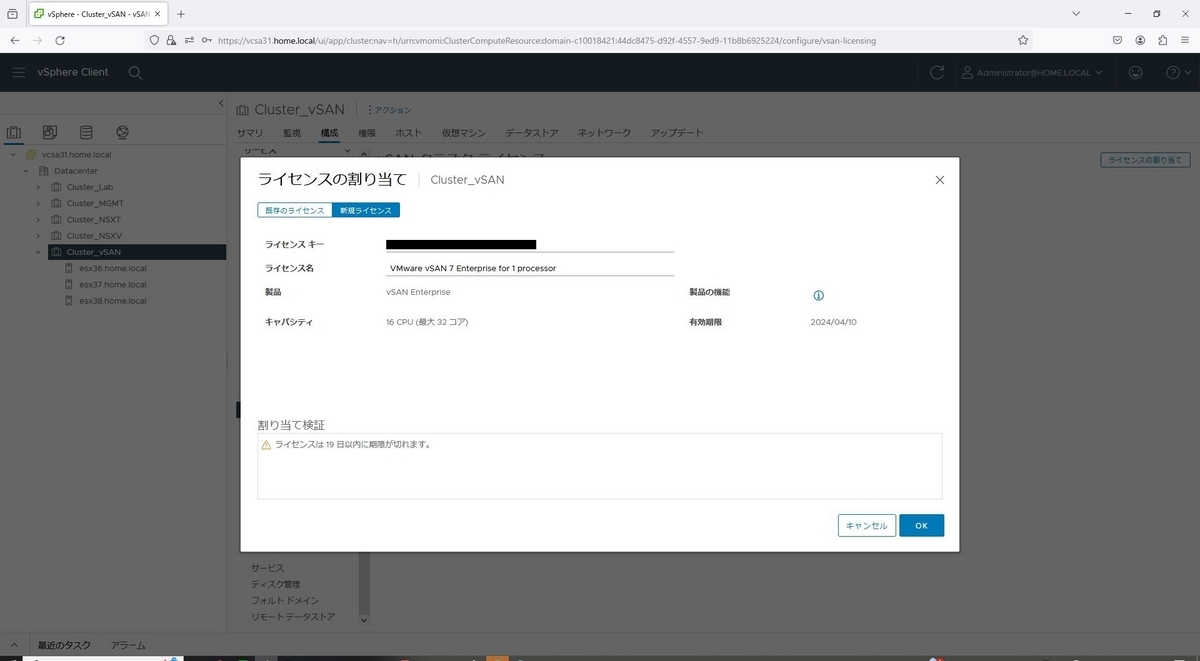
Task: Open the vSphere Client hamburger menu
Action: [19, 72]
